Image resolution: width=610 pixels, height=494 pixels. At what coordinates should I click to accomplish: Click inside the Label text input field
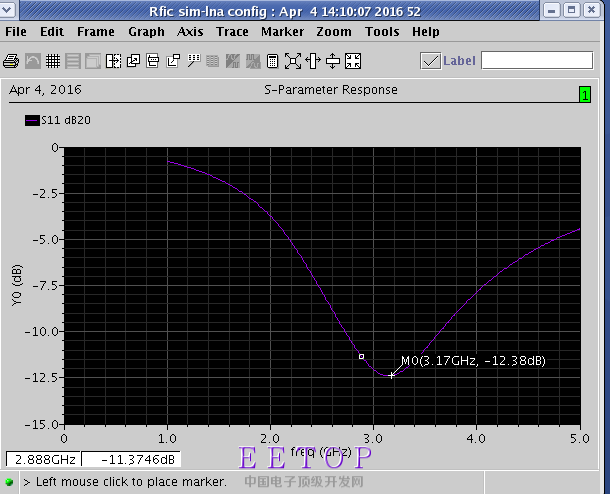coord(537,61)
